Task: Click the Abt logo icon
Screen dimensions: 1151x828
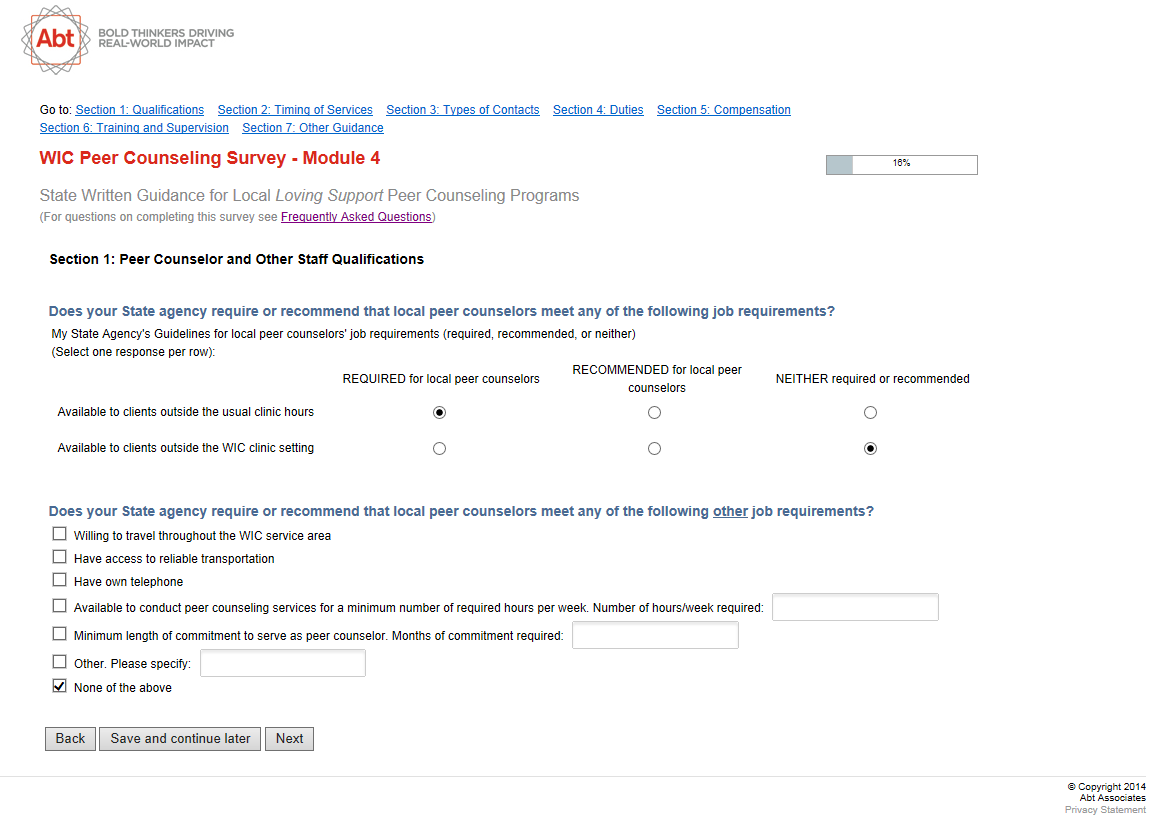Action: pyautogui.click(x=56, y=38)
